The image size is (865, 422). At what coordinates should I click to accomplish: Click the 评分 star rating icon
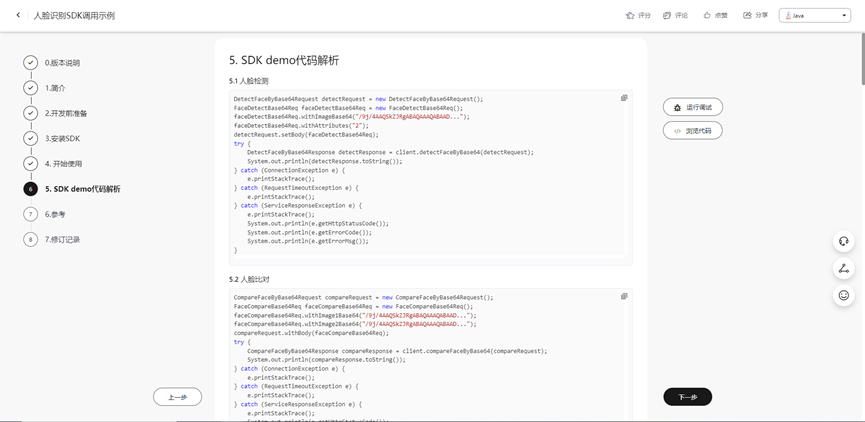630,16
